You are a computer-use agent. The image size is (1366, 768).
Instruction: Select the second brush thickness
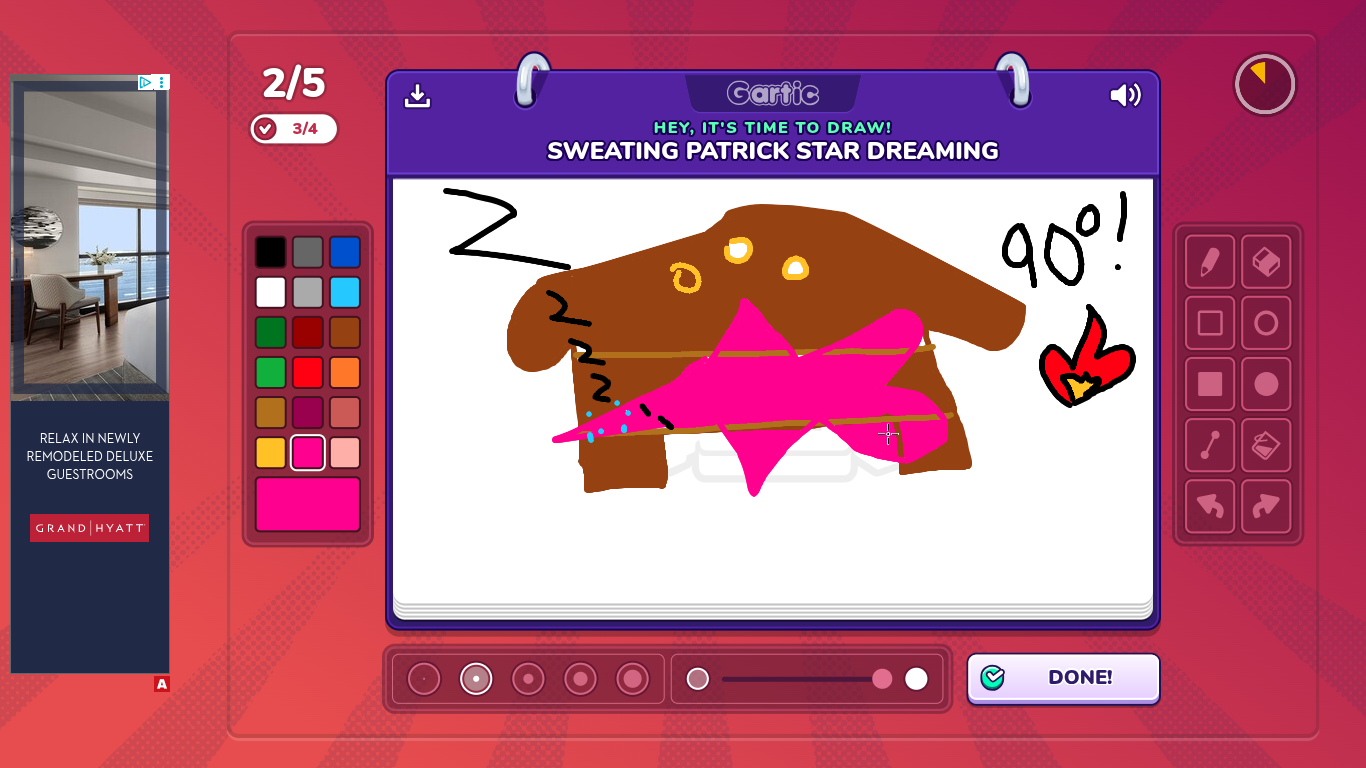476,679
